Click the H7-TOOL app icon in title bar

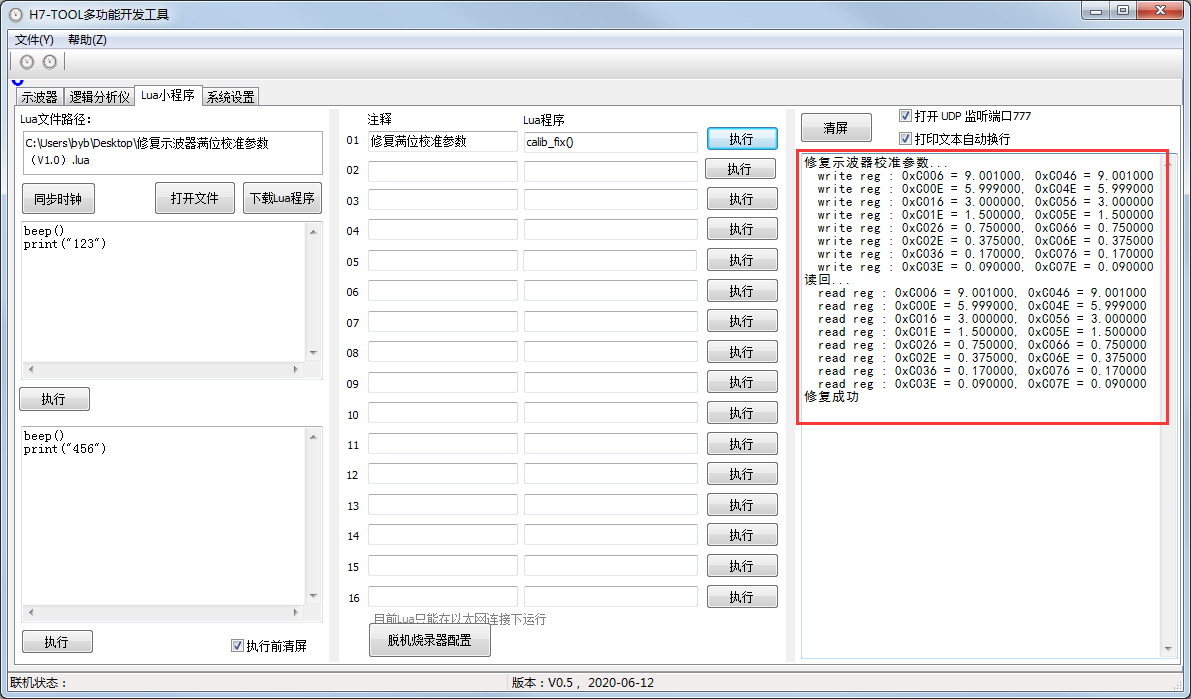[x=16, y=14]
